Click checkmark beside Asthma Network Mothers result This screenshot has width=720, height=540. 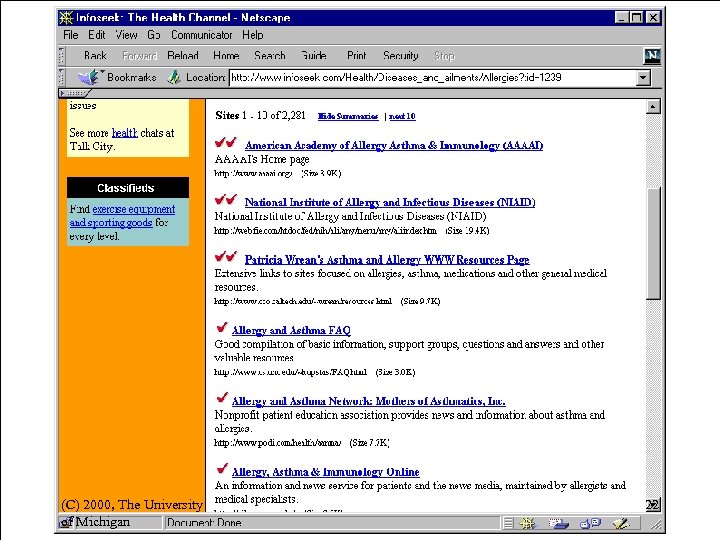[222, 398]
